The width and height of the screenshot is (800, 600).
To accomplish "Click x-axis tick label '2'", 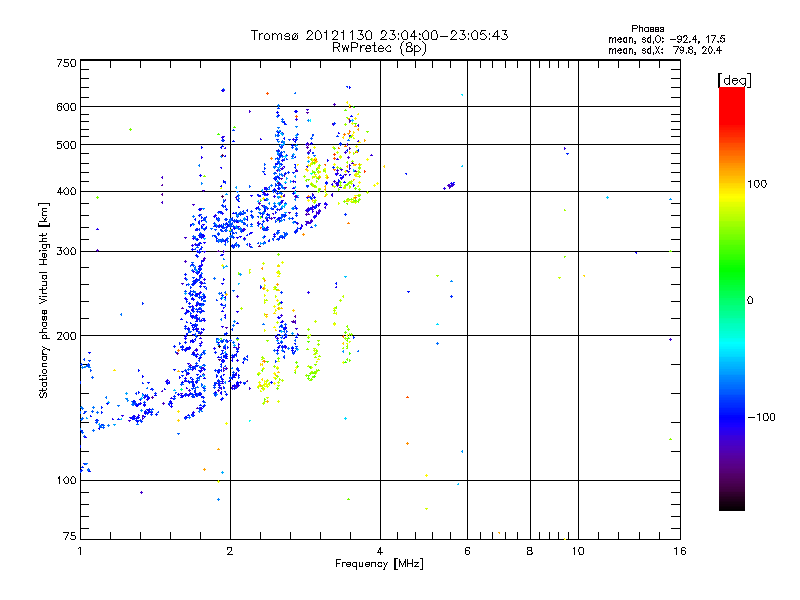I will click(x=230, y=551).
